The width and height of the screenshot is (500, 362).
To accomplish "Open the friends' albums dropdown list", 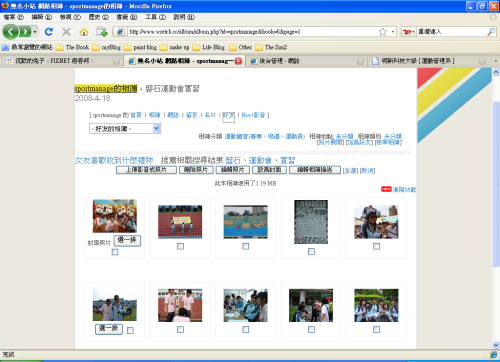I will pos(125,129).
